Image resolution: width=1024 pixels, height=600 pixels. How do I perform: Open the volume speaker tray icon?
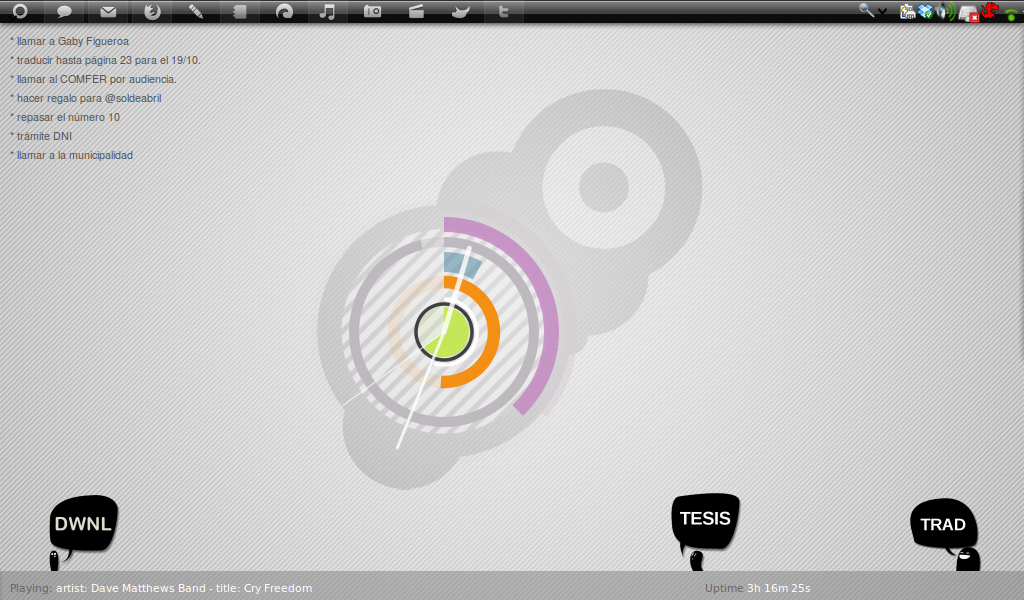coord(946,12)
